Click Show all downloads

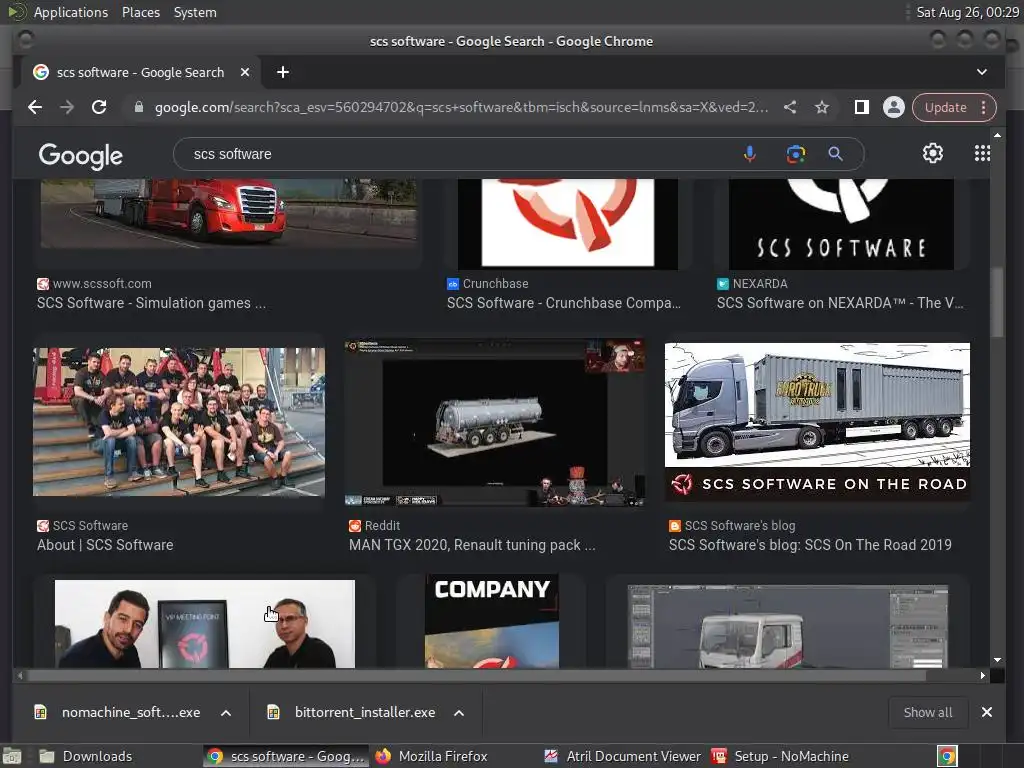927,712
